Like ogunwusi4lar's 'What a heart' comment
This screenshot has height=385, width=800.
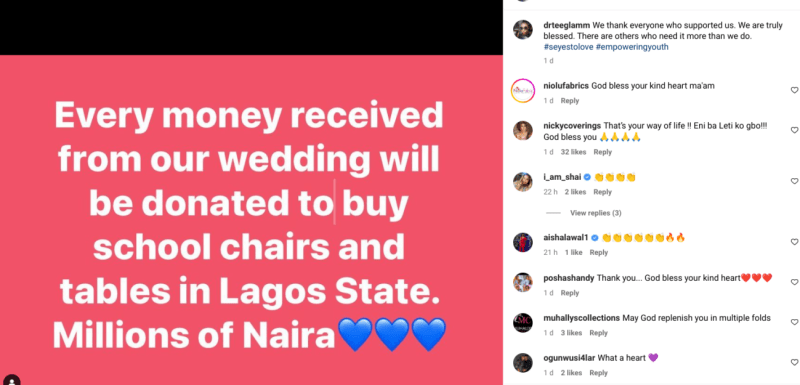coord(794,362)
